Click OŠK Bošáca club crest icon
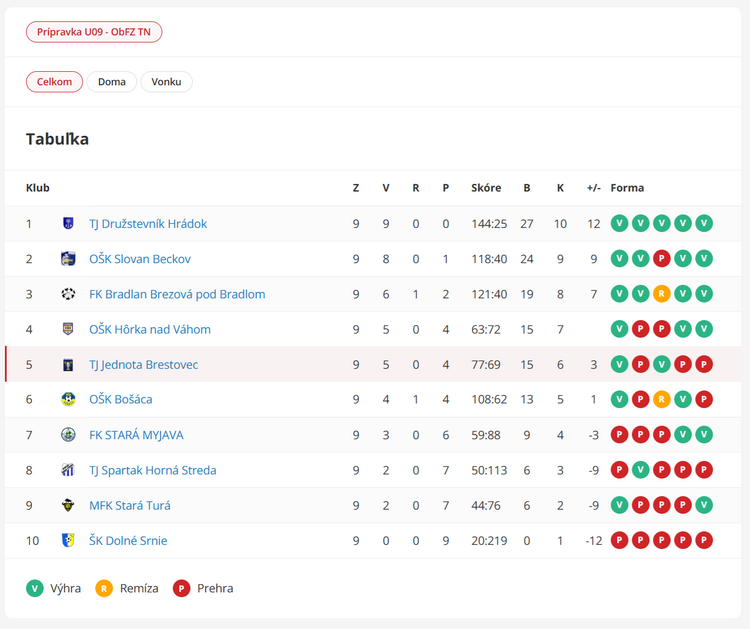This screenshot has width=750, height=629. (x=68, y=400)
